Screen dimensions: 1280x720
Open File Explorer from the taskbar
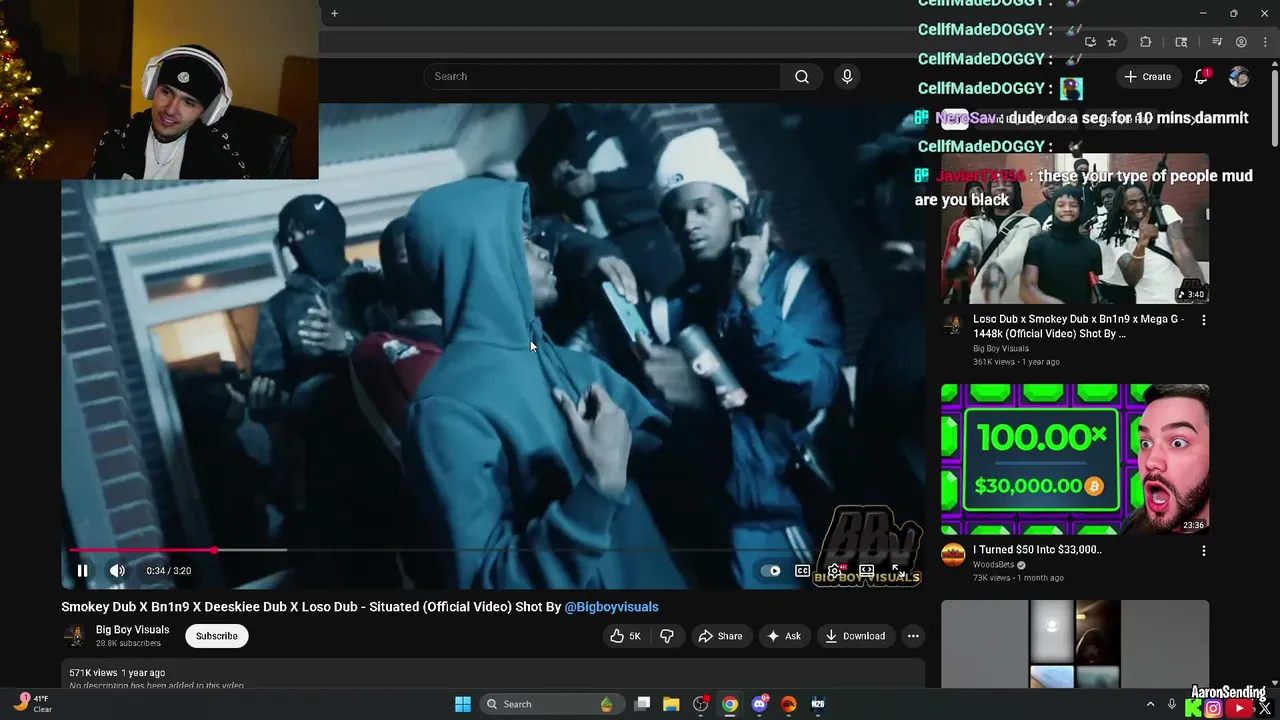[671, 704]
